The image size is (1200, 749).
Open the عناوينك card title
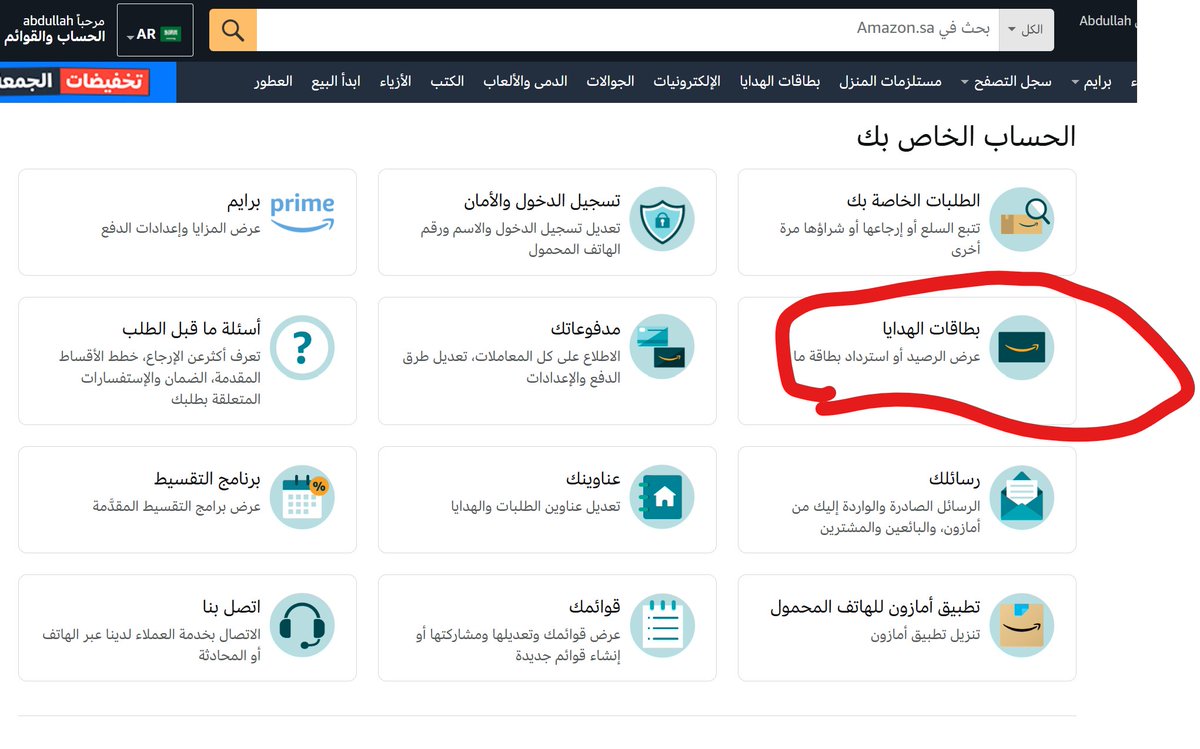point(594,479)
